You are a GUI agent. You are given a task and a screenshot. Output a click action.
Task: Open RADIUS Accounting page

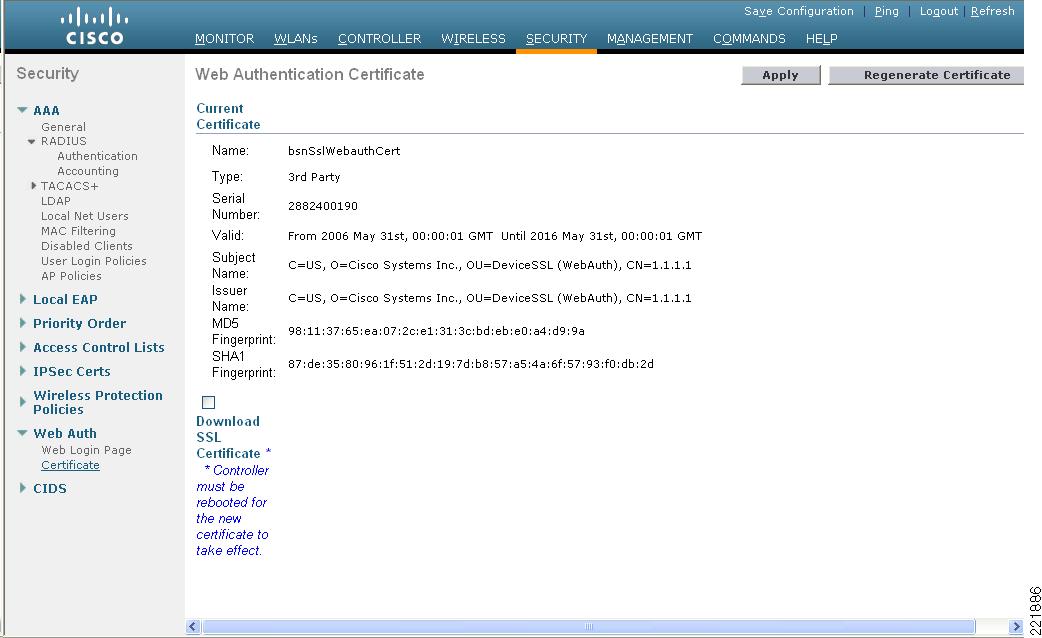click(x=88, y=171)
